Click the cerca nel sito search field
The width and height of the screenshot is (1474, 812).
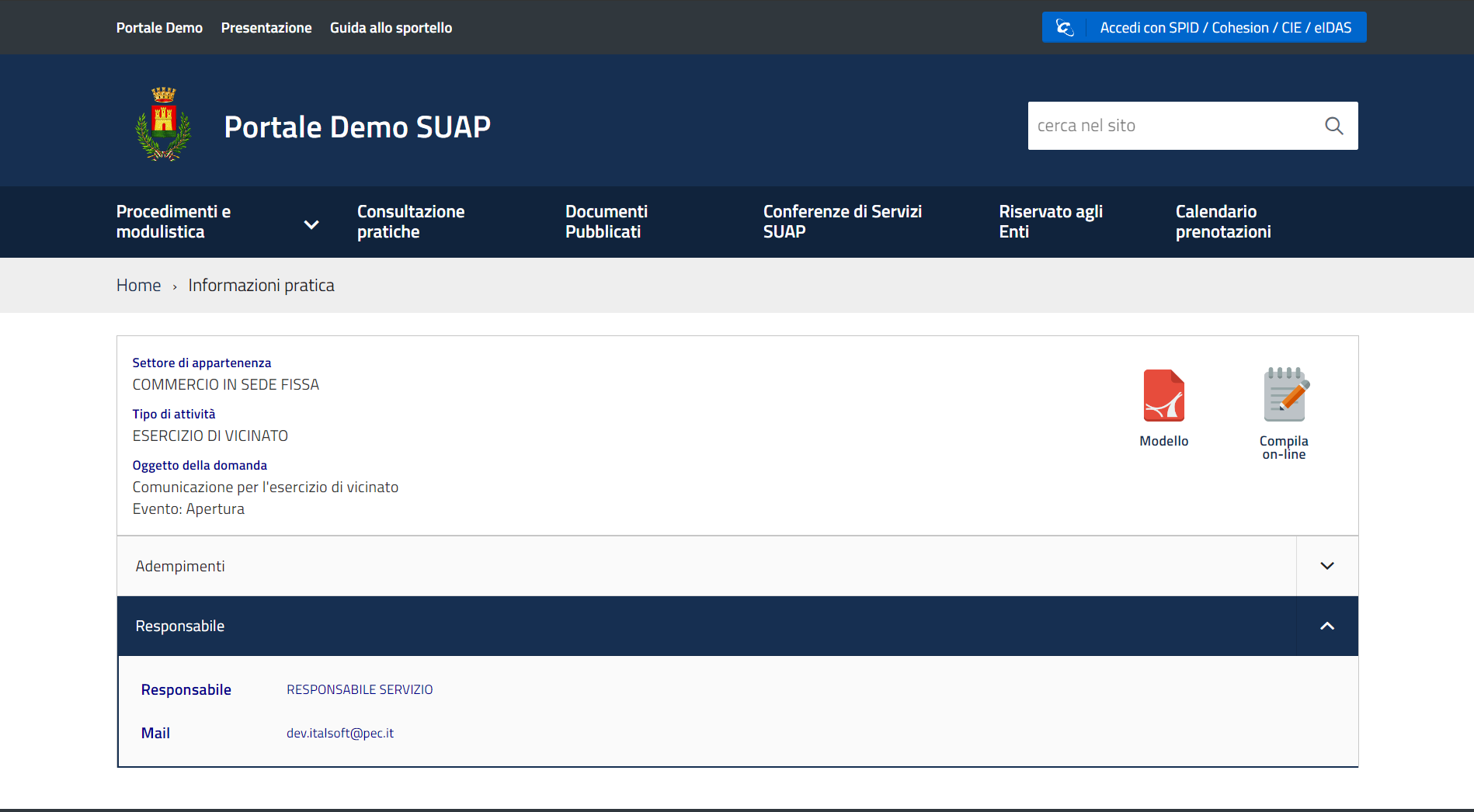pyautogui.click(x=1173, y=126)
